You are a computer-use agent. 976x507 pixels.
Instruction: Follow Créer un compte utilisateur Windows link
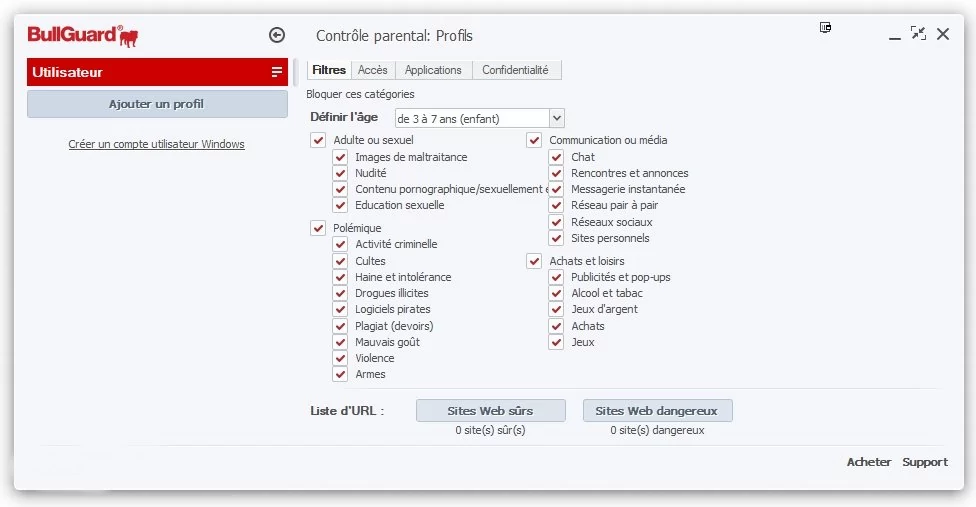pos(156,144)
